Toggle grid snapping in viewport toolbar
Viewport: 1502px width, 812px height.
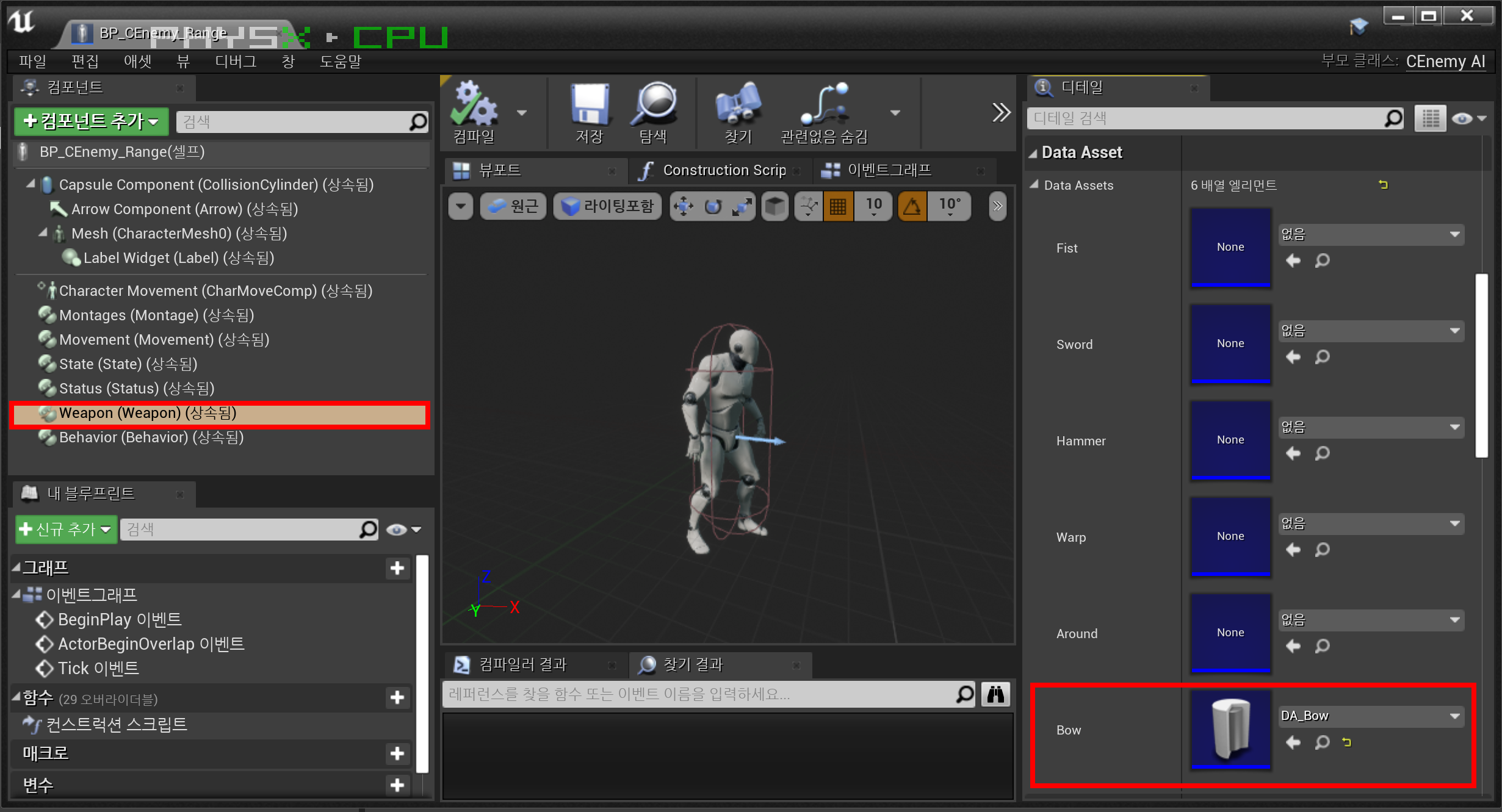click(x=838, y=206)
